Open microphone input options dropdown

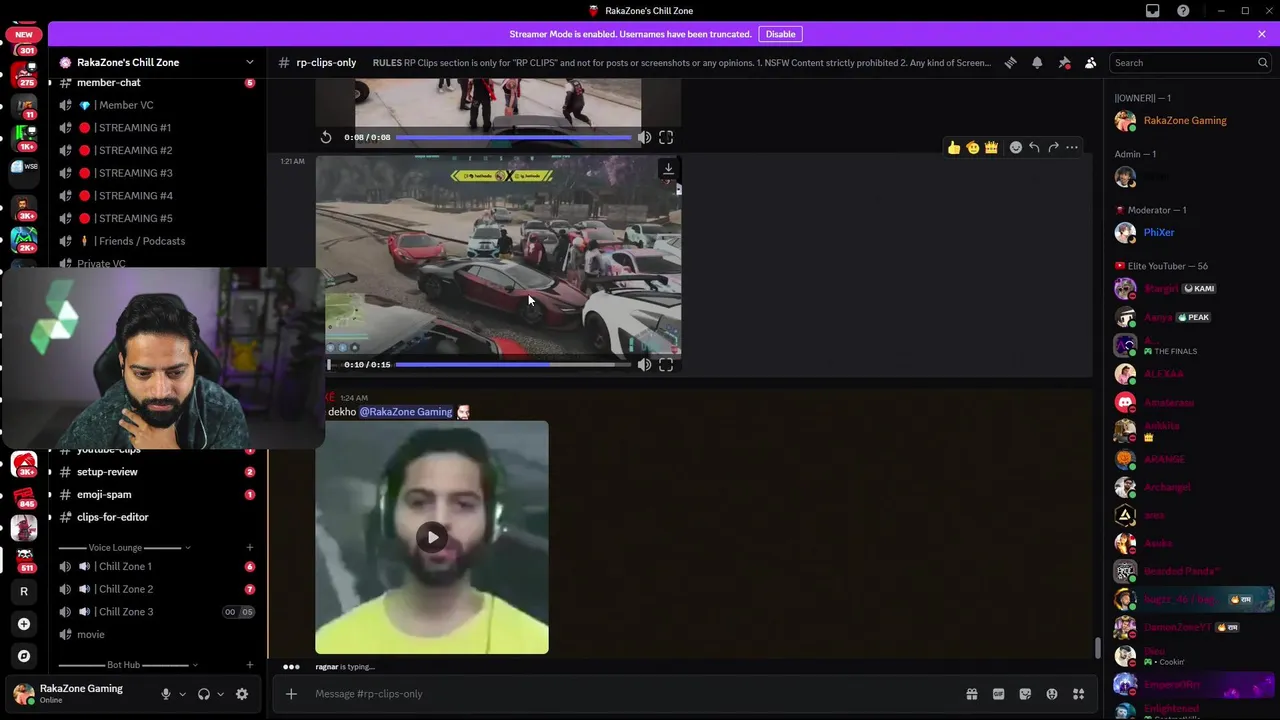[x=182, y=694]
